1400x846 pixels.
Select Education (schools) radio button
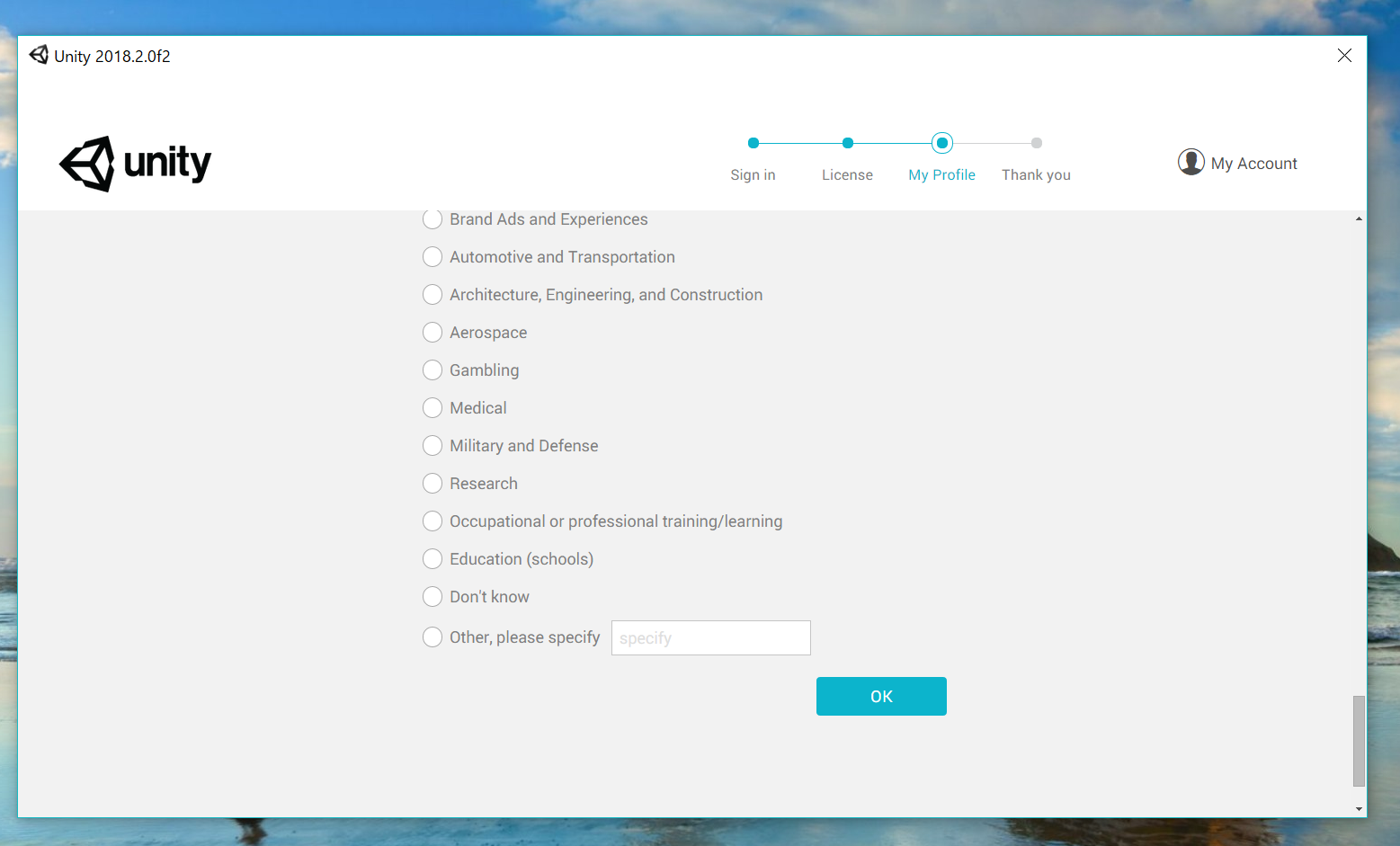(x=432, y=559)
